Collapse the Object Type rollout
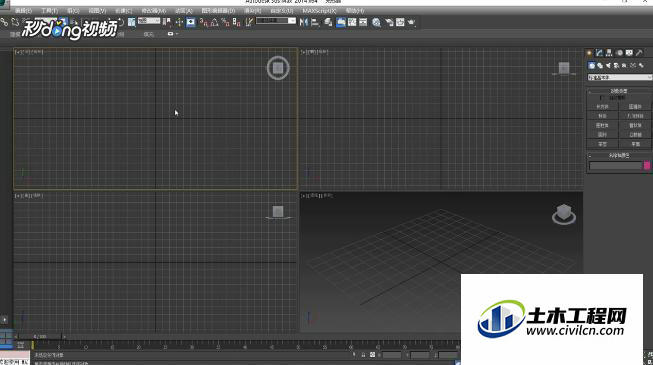Screen dimensions: 653x365 pos(619,91)
